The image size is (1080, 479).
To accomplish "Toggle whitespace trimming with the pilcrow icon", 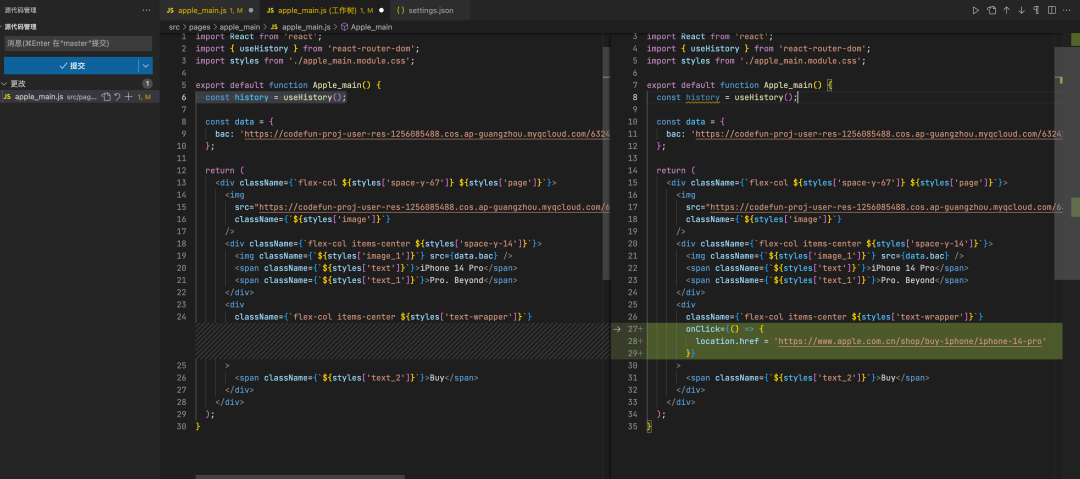I will pos(1037,10).
